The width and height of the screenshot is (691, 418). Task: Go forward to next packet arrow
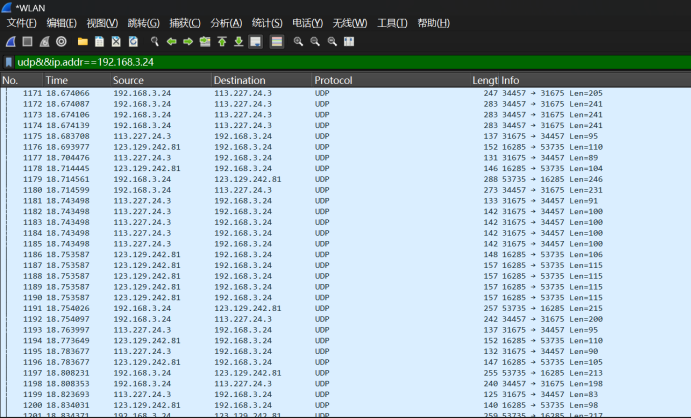coord(188,41)
